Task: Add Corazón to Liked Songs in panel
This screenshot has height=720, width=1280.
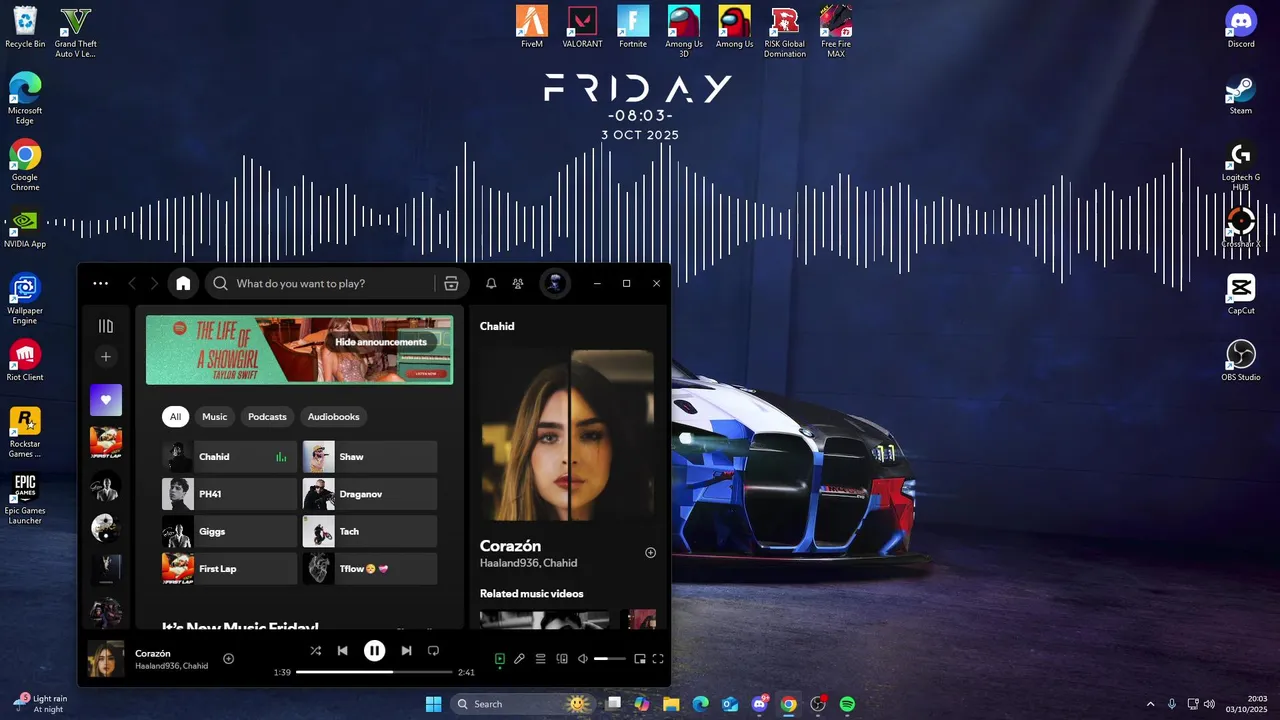Action: pyautogui.click(x=650, y=553)
